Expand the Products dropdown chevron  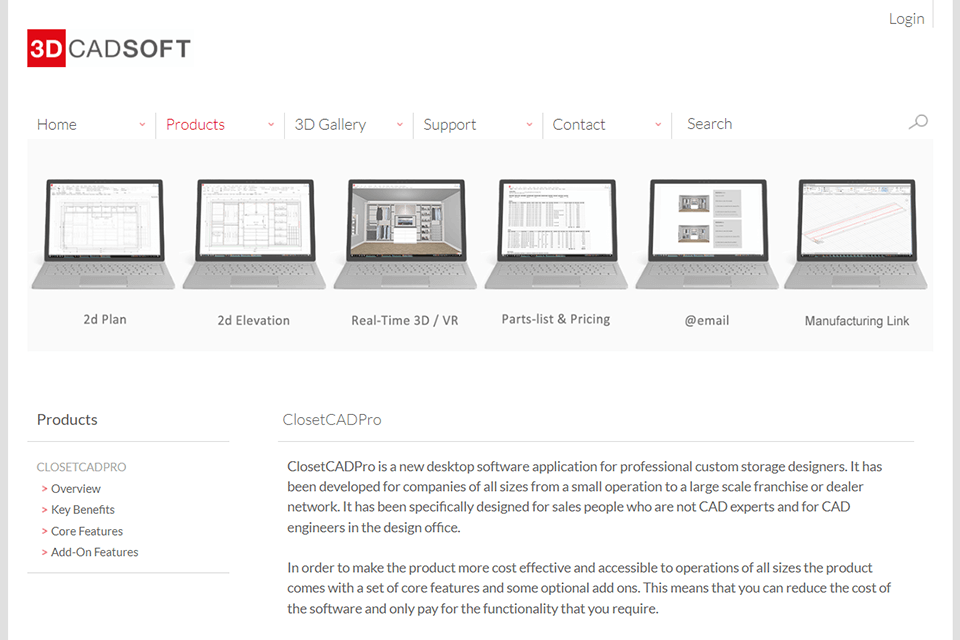[x=271, y=124]
